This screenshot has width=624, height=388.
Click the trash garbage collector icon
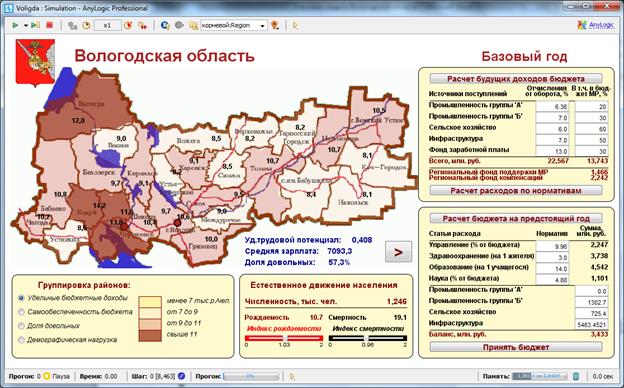pyautogui.click(x=576, y=376)
